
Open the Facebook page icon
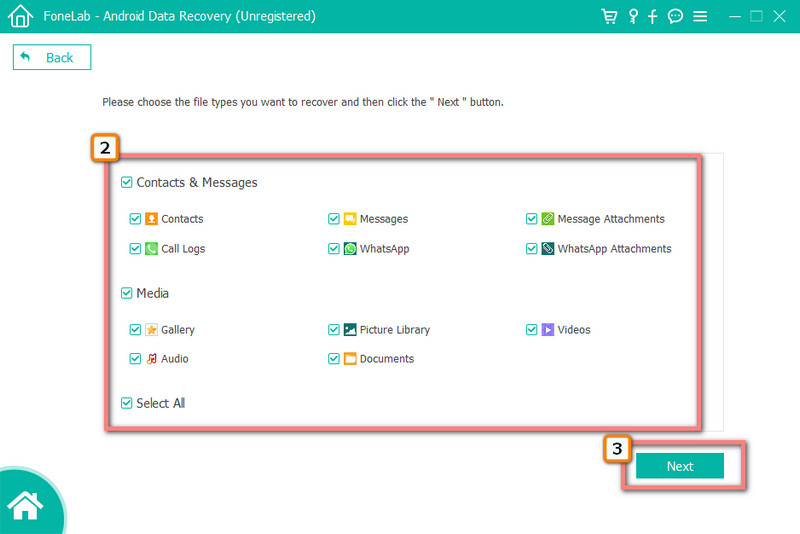tap(653, 17)
